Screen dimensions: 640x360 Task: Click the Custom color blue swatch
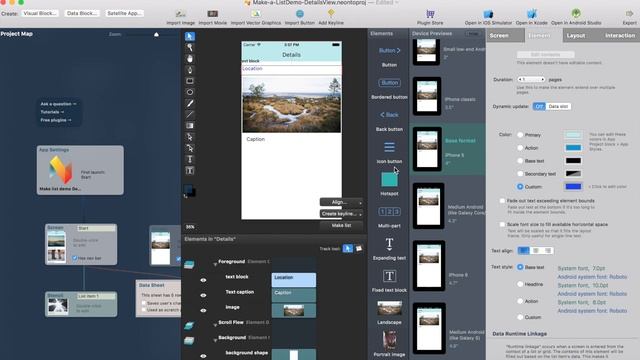click(573, 187)
